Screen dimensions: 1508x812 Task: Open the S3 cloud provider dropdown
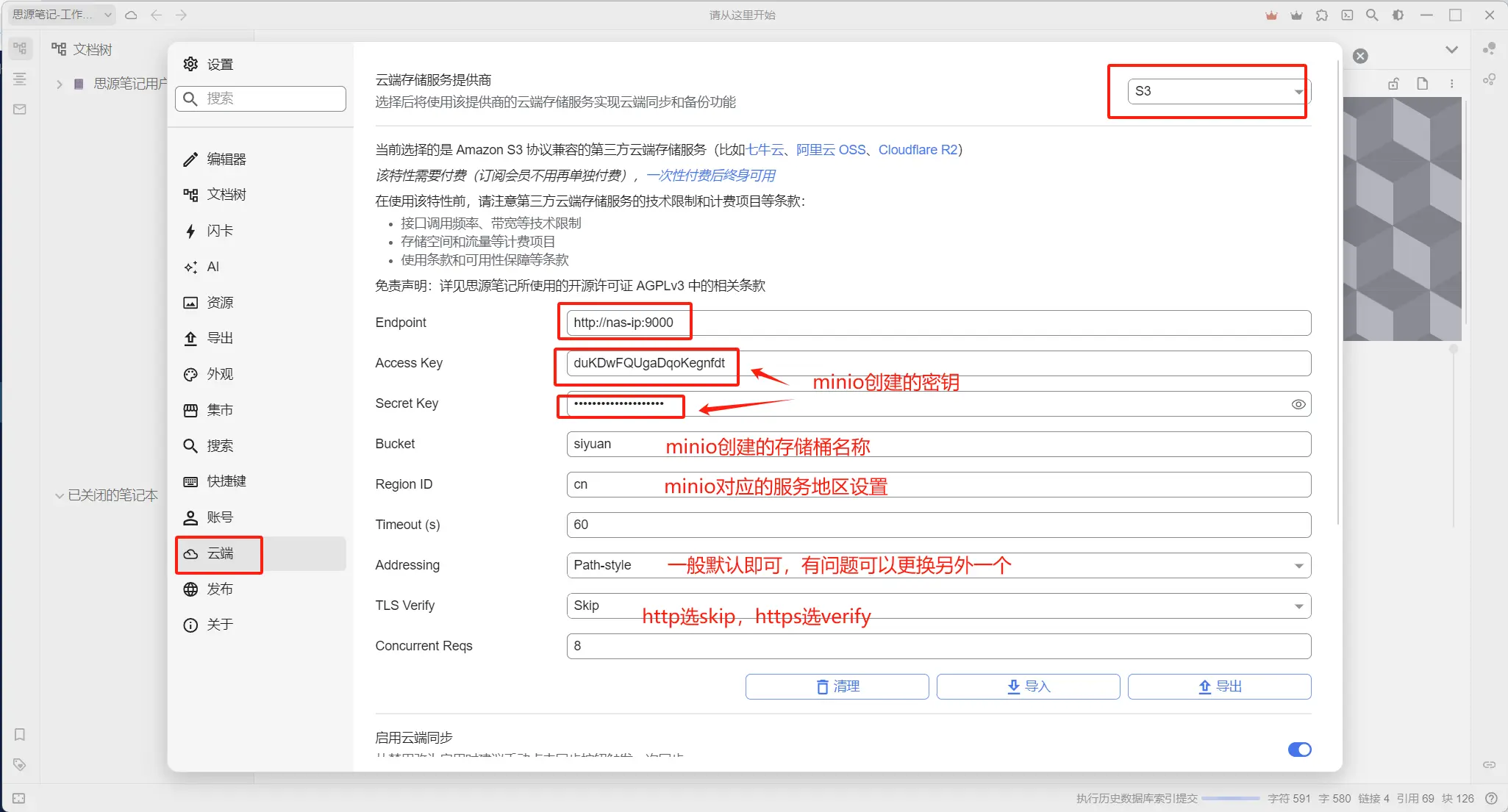1218,91
